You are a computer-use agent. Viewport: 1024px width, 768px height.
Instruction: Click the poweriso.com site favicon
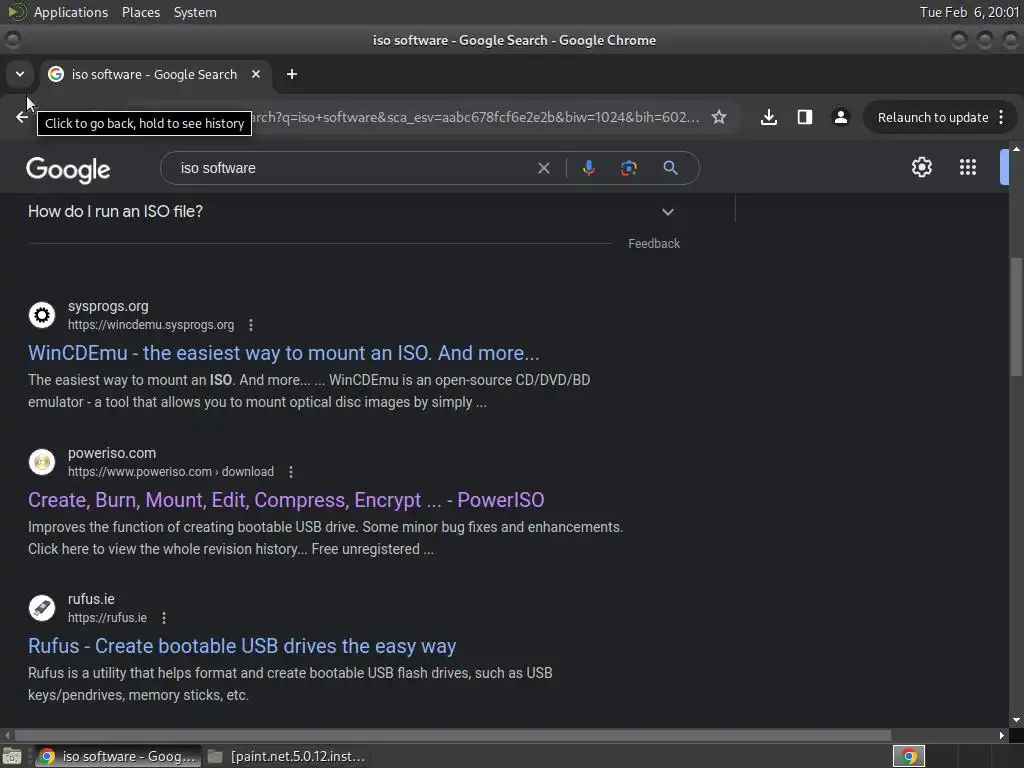tap(42, 462)
